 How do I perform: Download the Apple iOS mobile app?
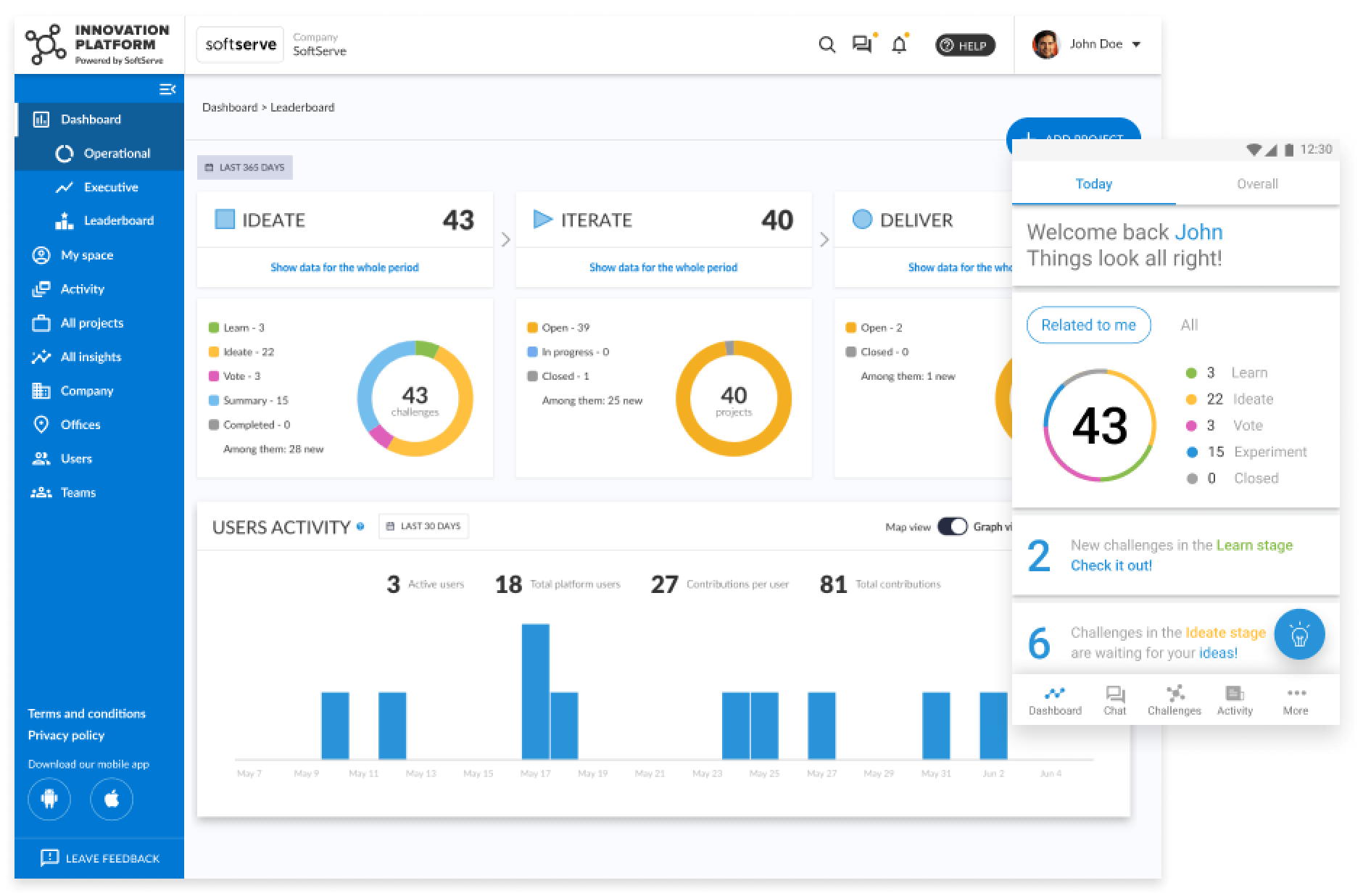point(112,799)
